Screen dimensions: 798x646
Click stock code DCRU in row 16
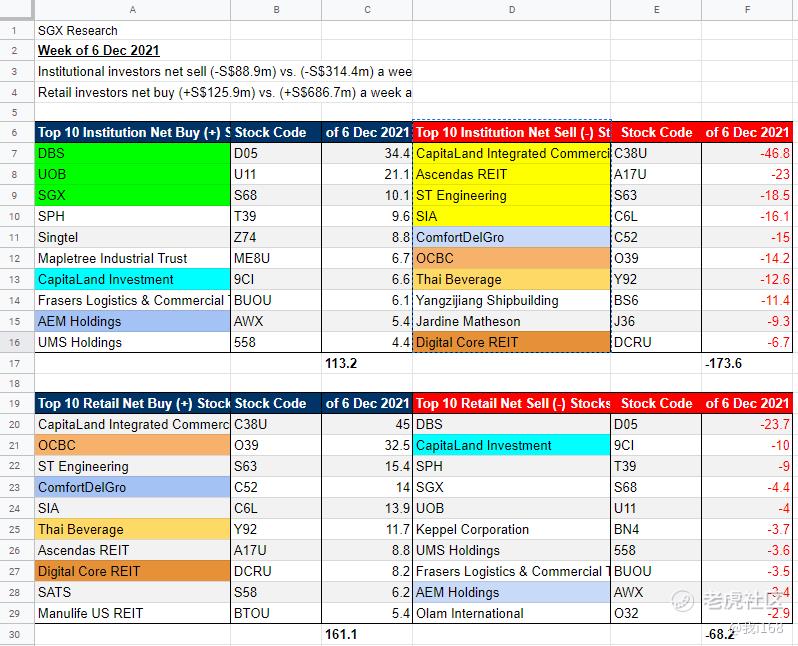click(x=656, y=342)
